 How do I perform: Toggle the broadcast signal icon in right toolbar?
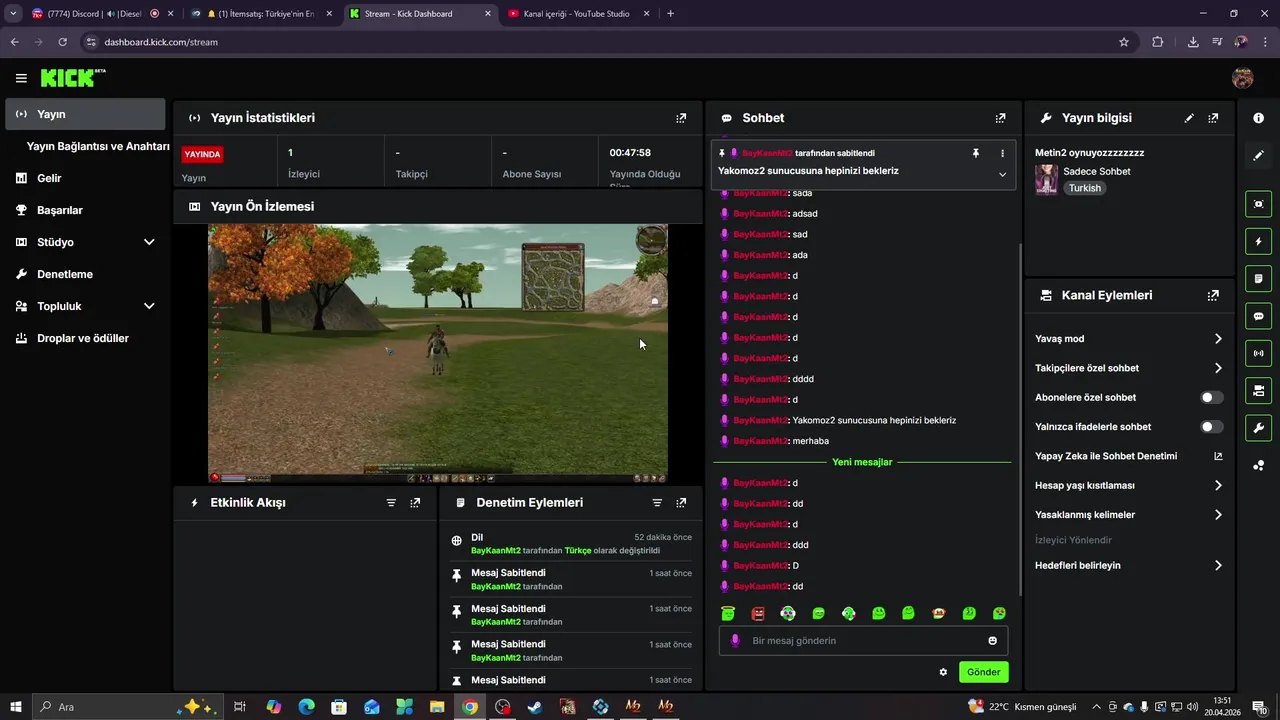(x=1258, y=353)
